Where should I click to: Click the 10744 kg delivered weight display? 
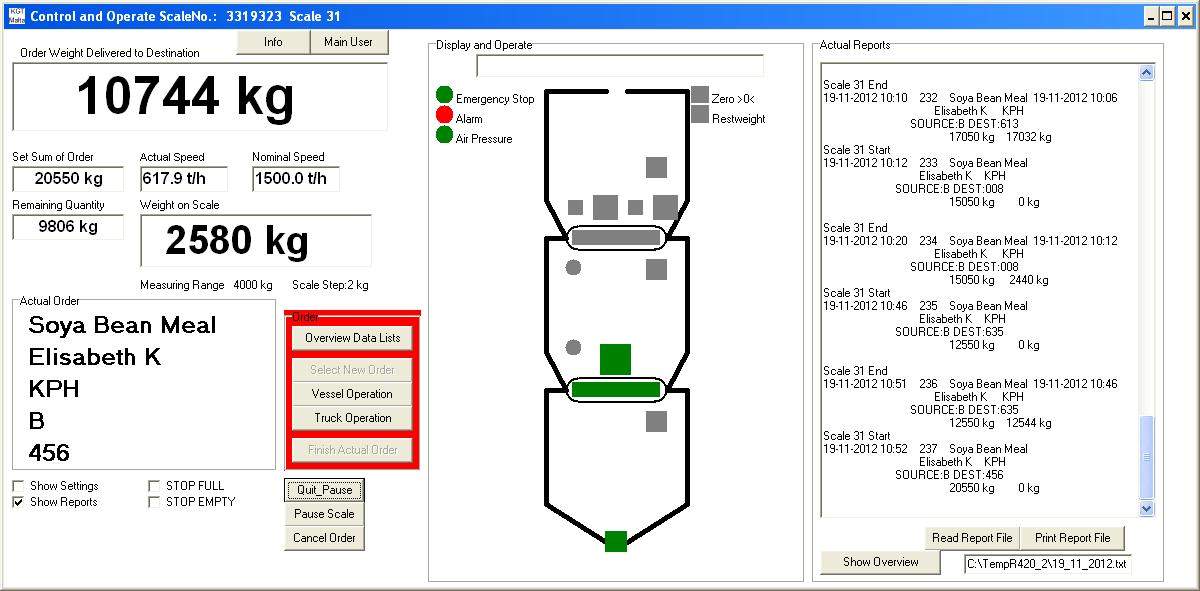(200, 97)
